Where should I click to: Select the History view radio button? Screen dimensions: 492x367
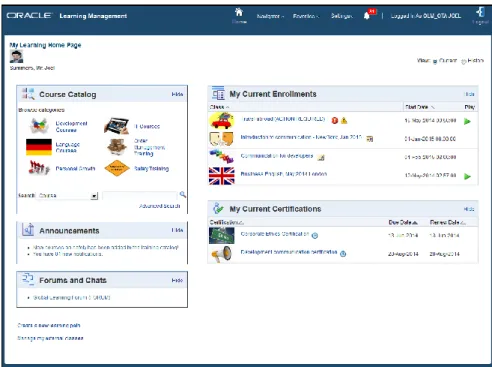pyautogui.click(x=463, y=61)
